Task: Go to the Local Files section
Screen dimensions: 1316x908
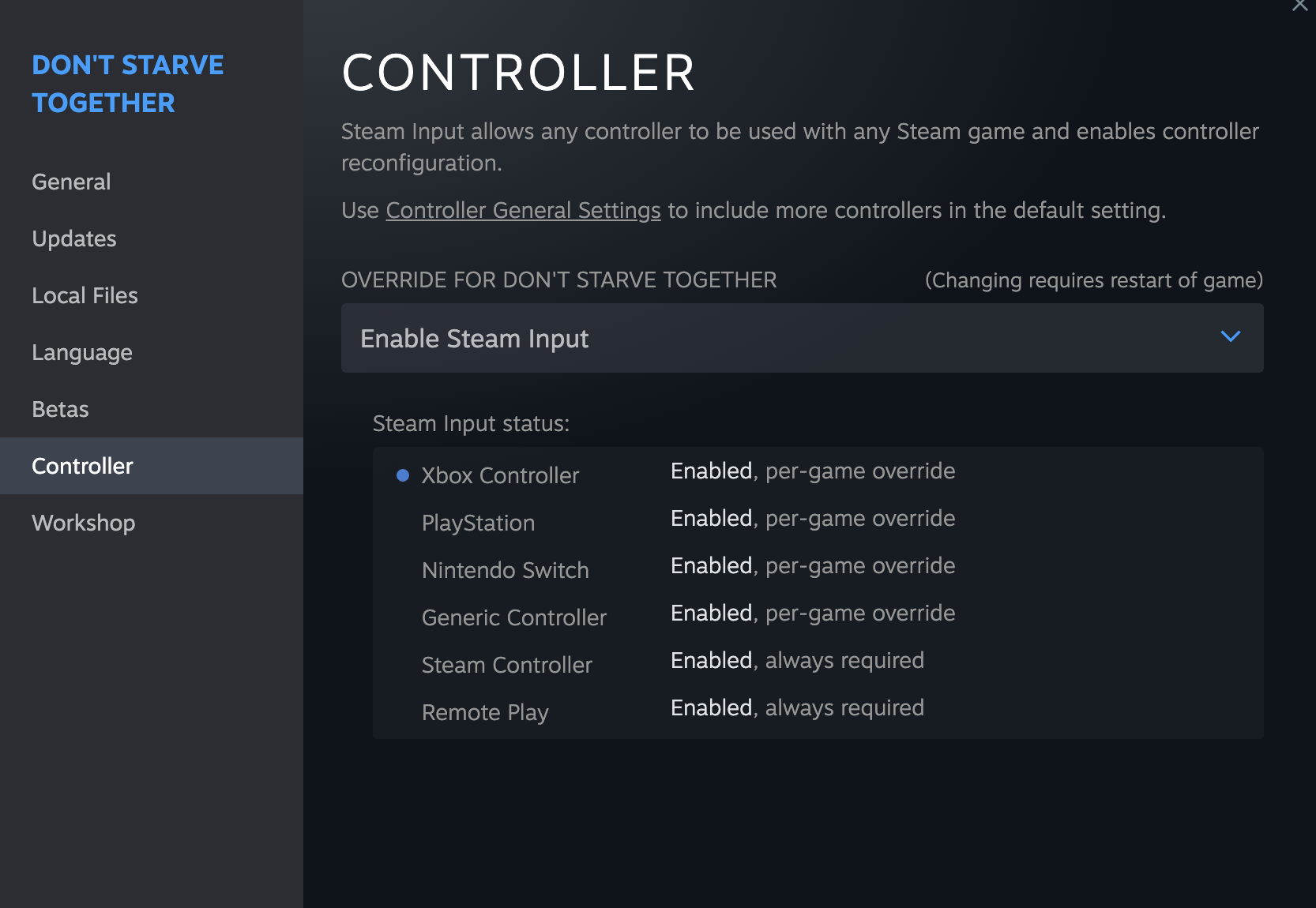Action: pos(85,295)
